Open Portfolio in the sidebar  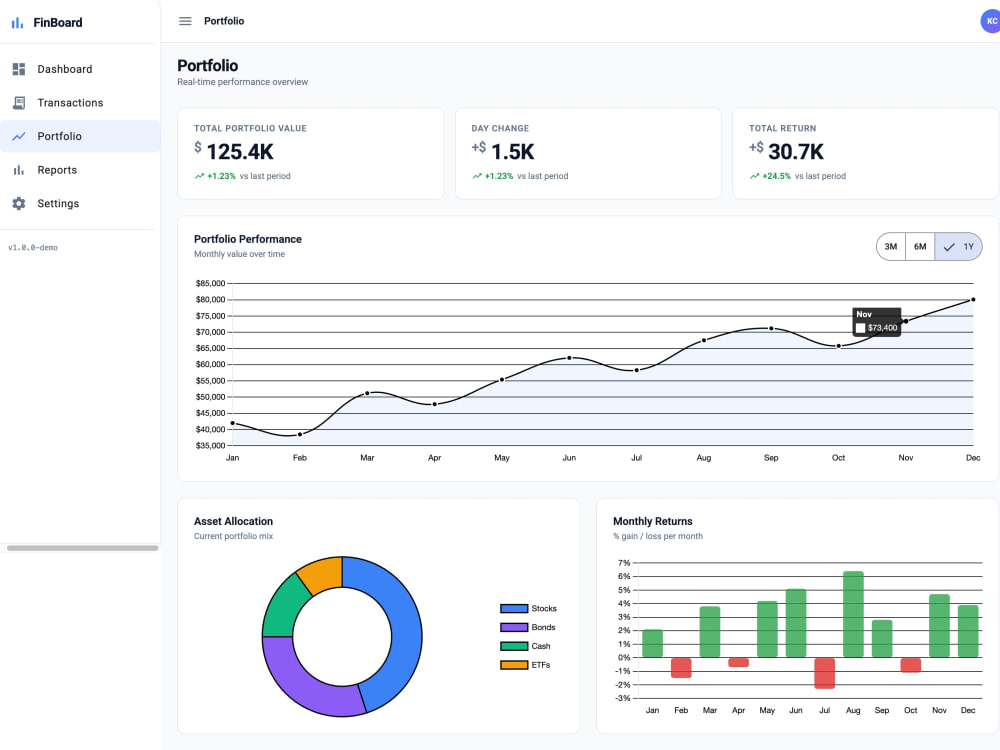pyautogui.click(x=80, y=136)
